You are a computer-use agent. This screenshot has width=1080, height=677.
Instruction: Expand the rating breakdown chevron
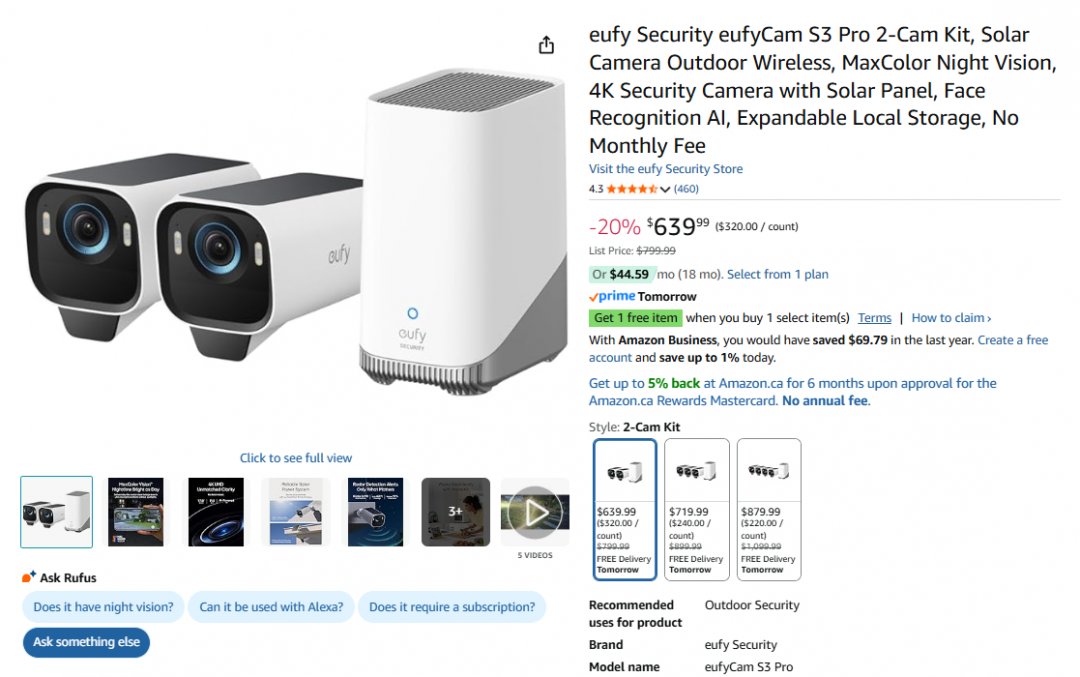pos(665,189)
